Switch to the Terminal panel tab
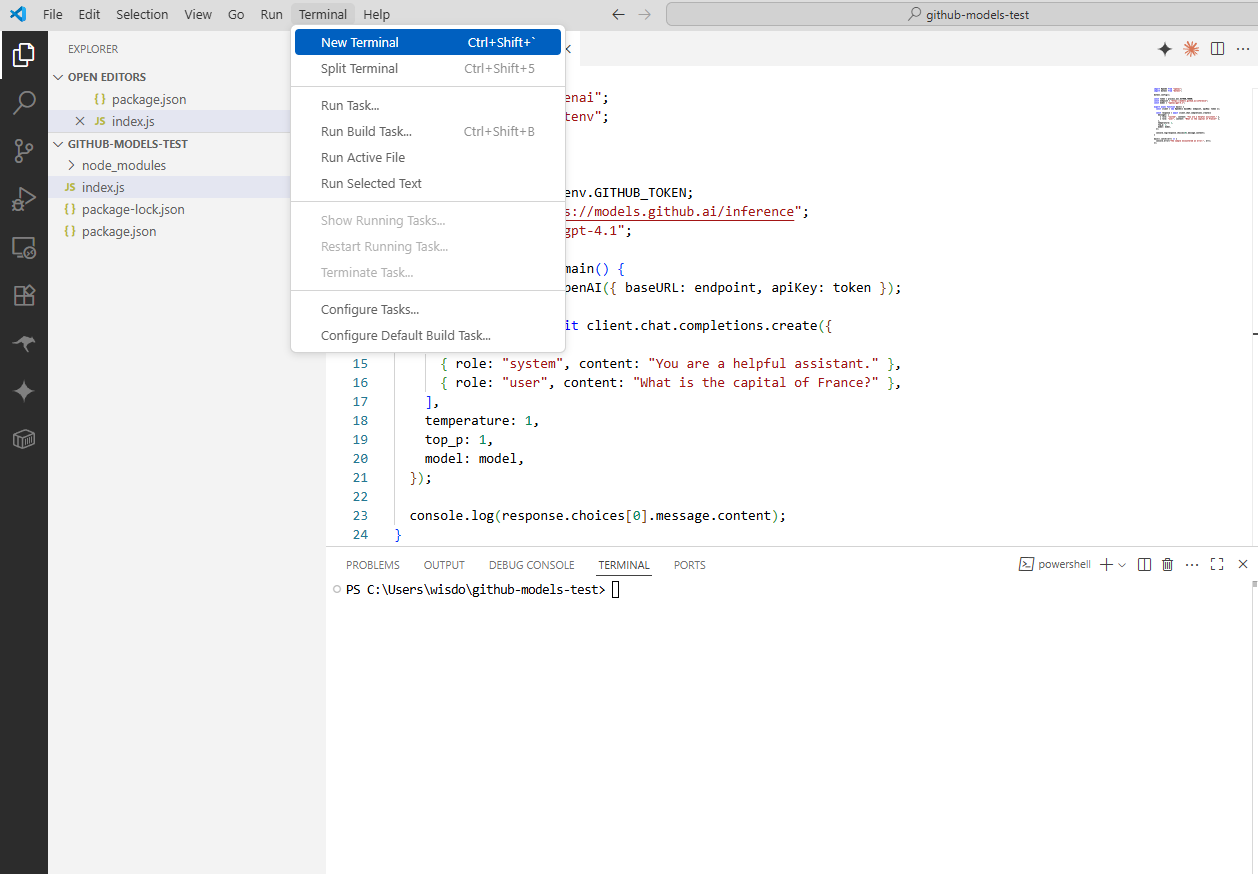 pos(624,565)
